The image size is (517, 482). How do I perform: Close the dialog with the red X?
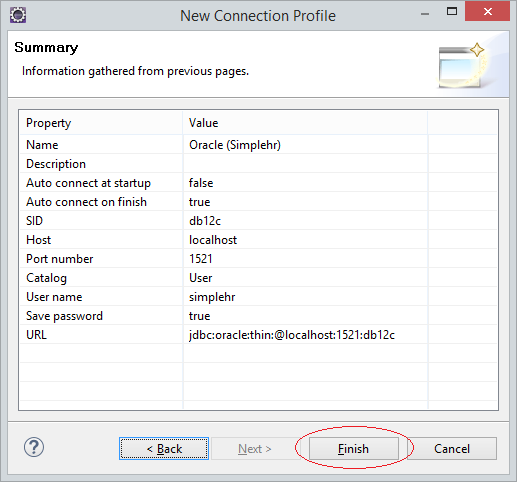[x=487, y=11]
